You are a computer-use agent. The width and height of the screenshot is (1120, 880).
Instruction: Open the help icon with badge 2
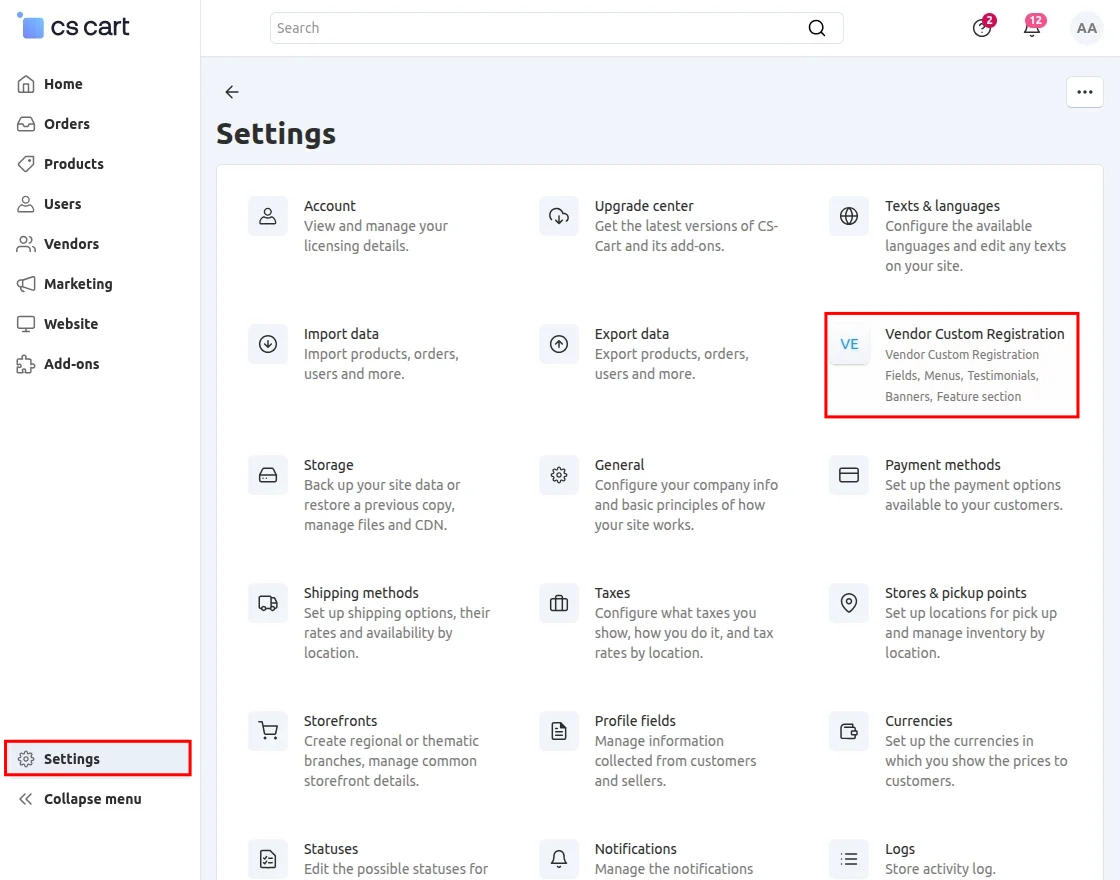983,27
